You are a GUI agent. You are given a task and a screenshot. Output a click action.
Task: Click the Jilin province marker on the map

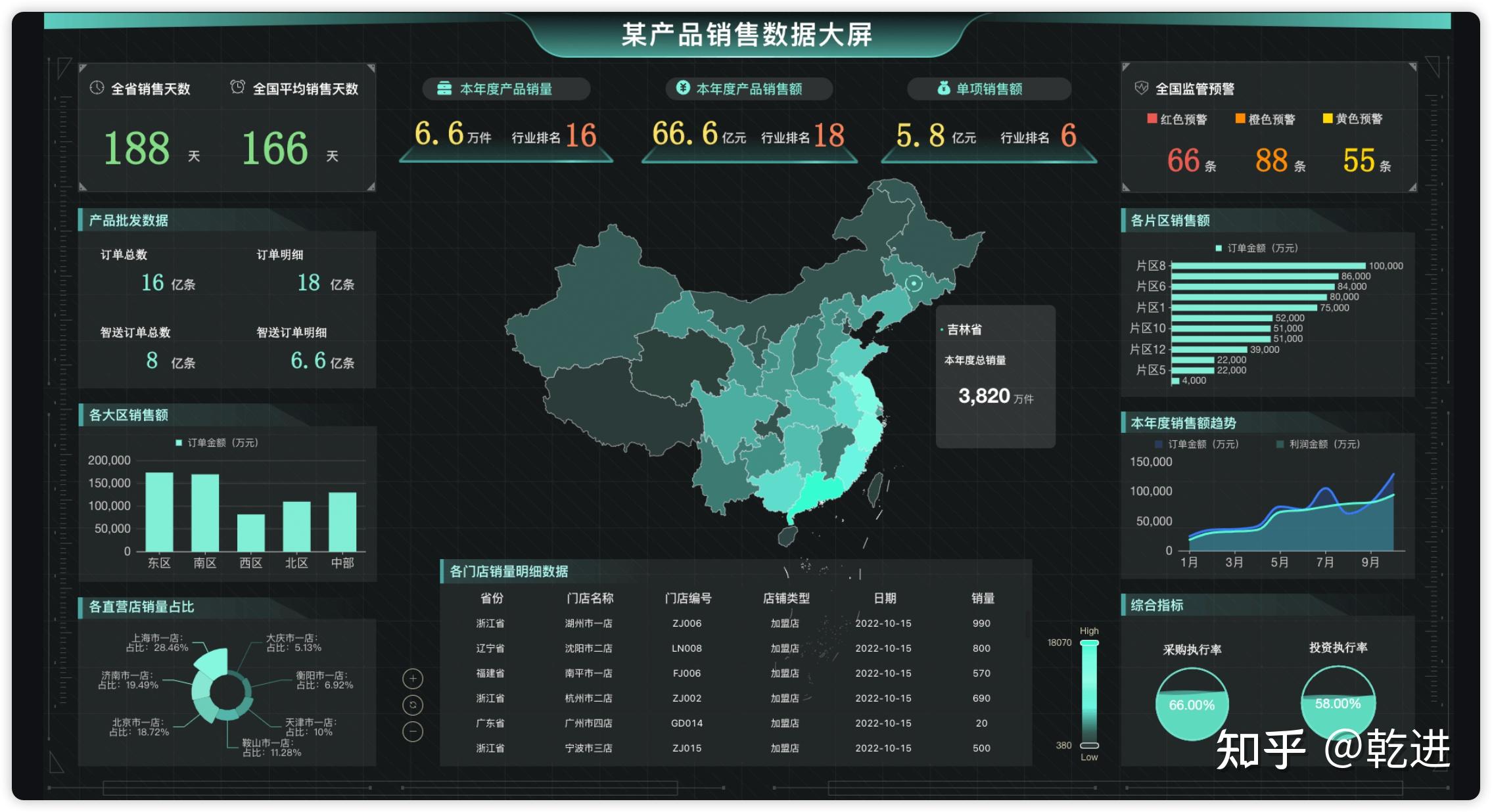[x=913, y=283]
